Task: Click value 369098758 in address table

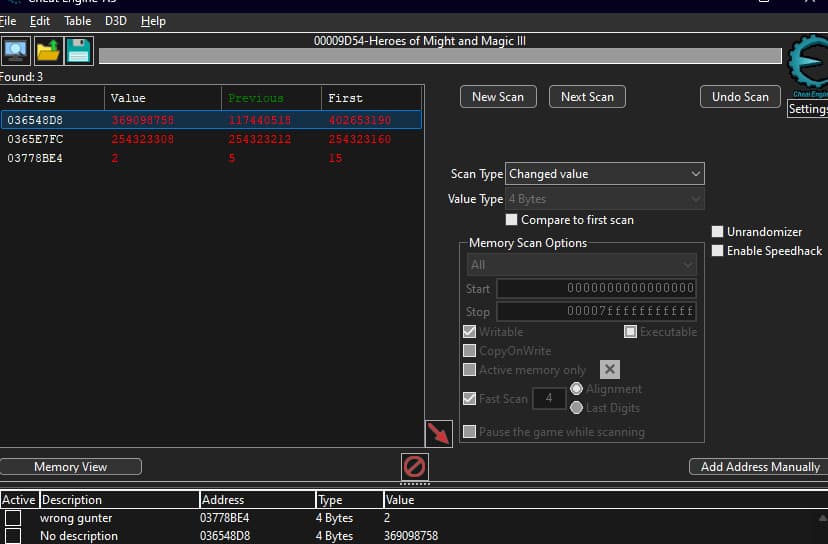Action: pyautogui.click(x=411, y=536)
